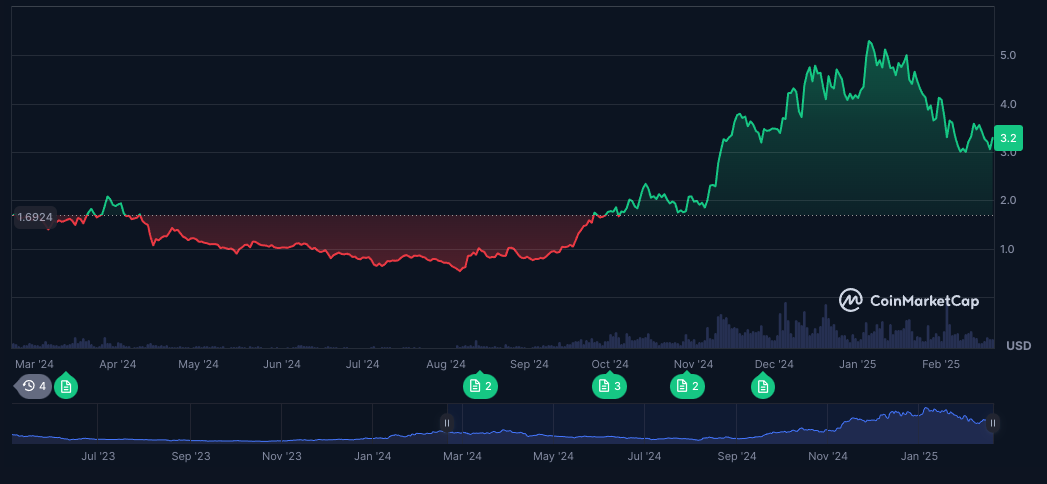This screenshot has height=484, width=1047.
Task: Click the 1.6924 baseline price label
Action: [x=35, y=217]
